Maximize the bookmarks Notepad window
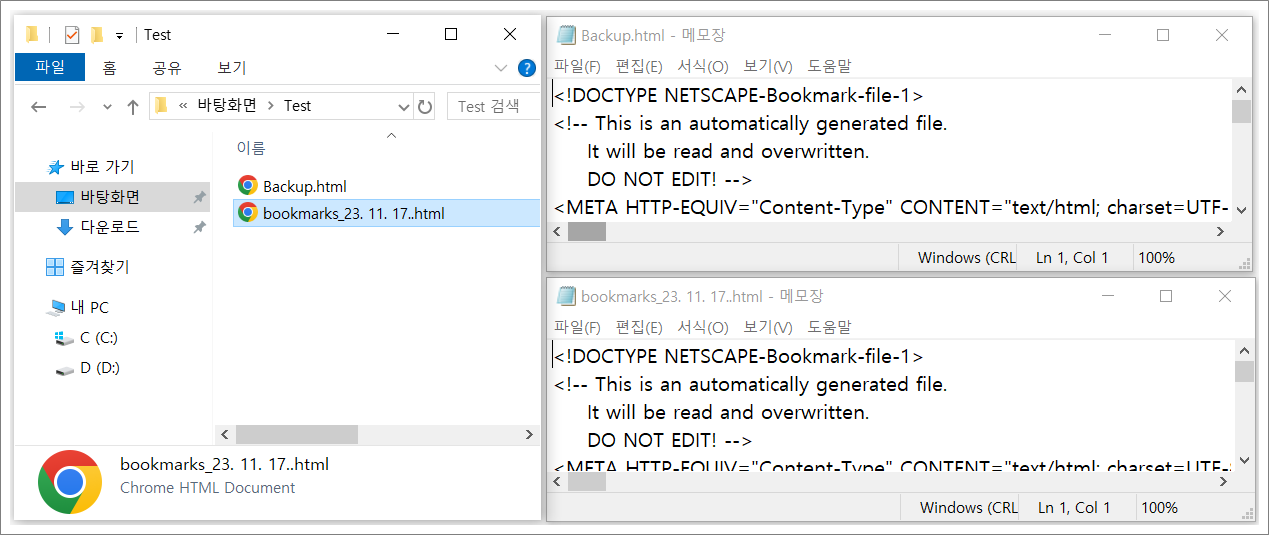Image resolution: width=1269 pixels, height=535 pixels. click(x=1165, y=296)
